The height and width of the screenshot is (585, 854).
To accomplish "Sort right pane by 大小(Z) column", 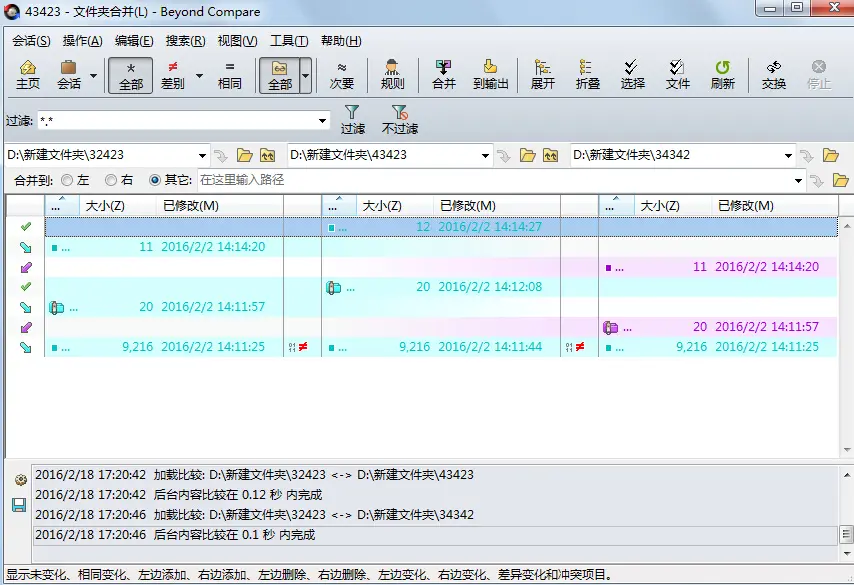I will point(673,206).
